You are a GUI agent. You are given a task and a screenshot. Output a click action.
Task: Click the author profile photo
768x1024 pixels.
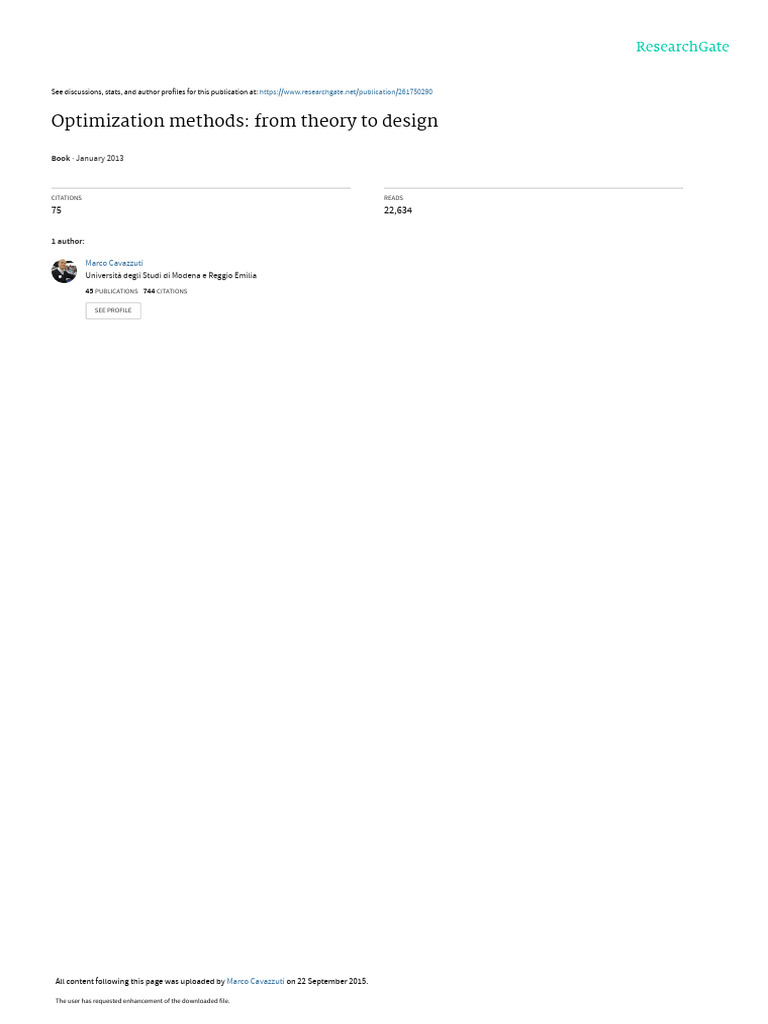point(64,270)
